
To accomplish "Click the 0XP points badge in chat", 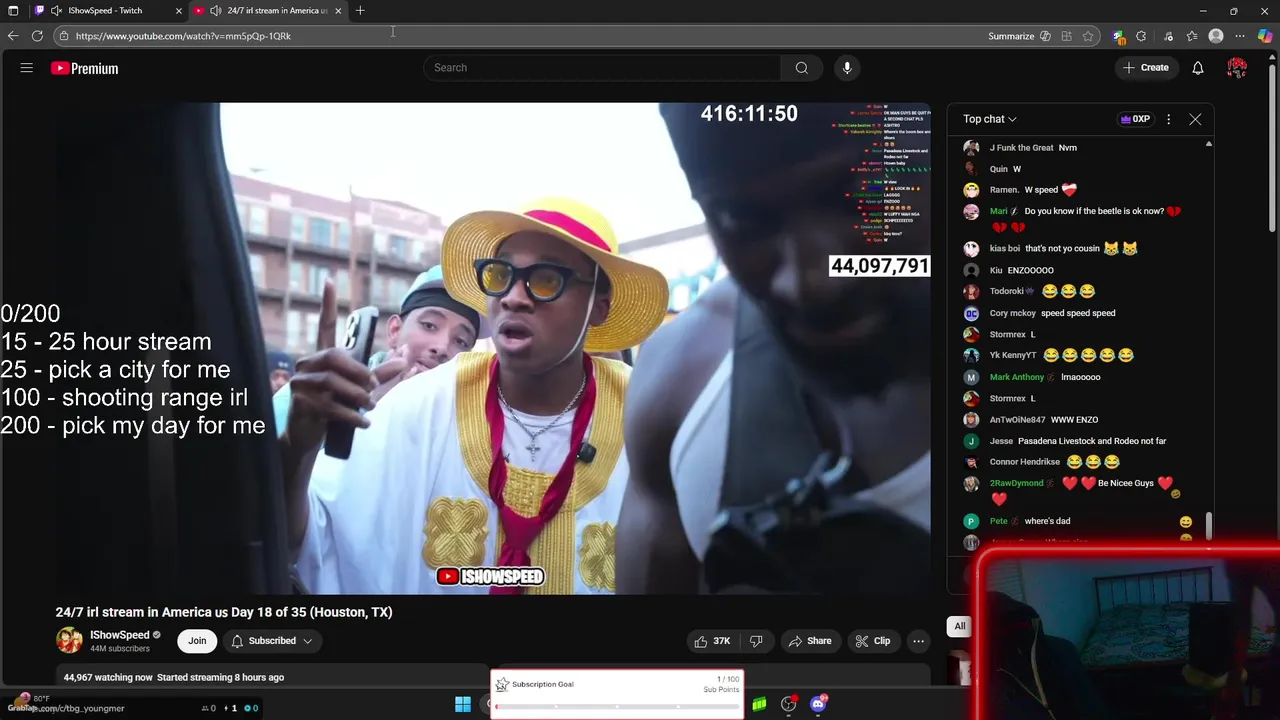I will 1135,119.
